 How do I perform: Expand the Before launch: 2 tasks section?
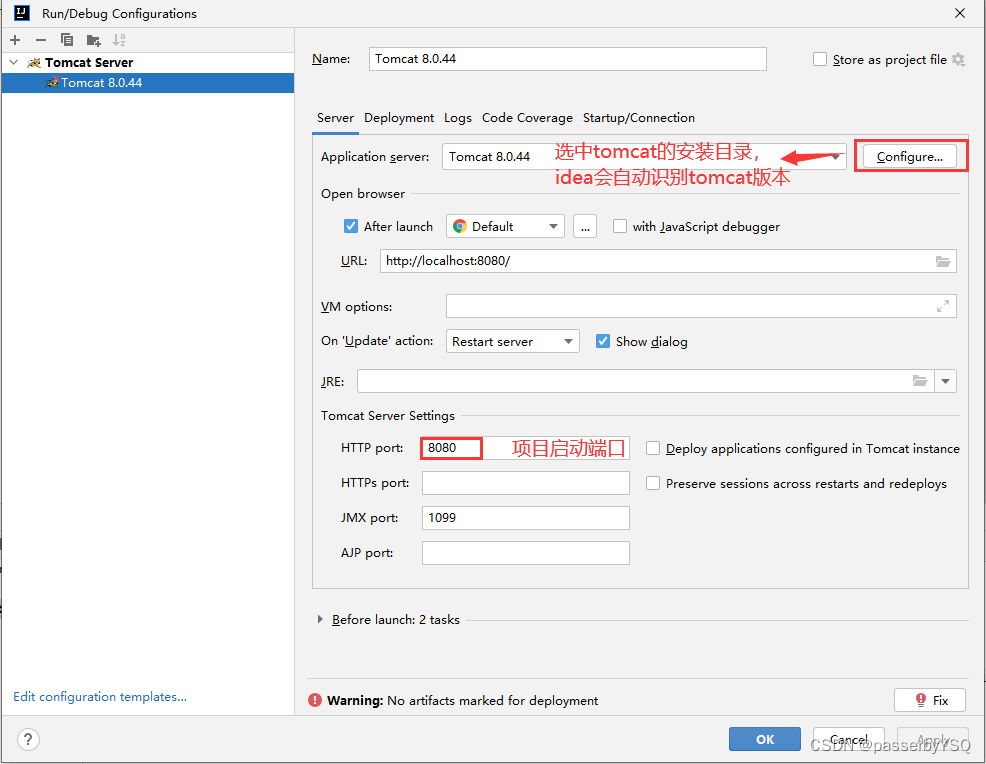click(x=321, y=619)
